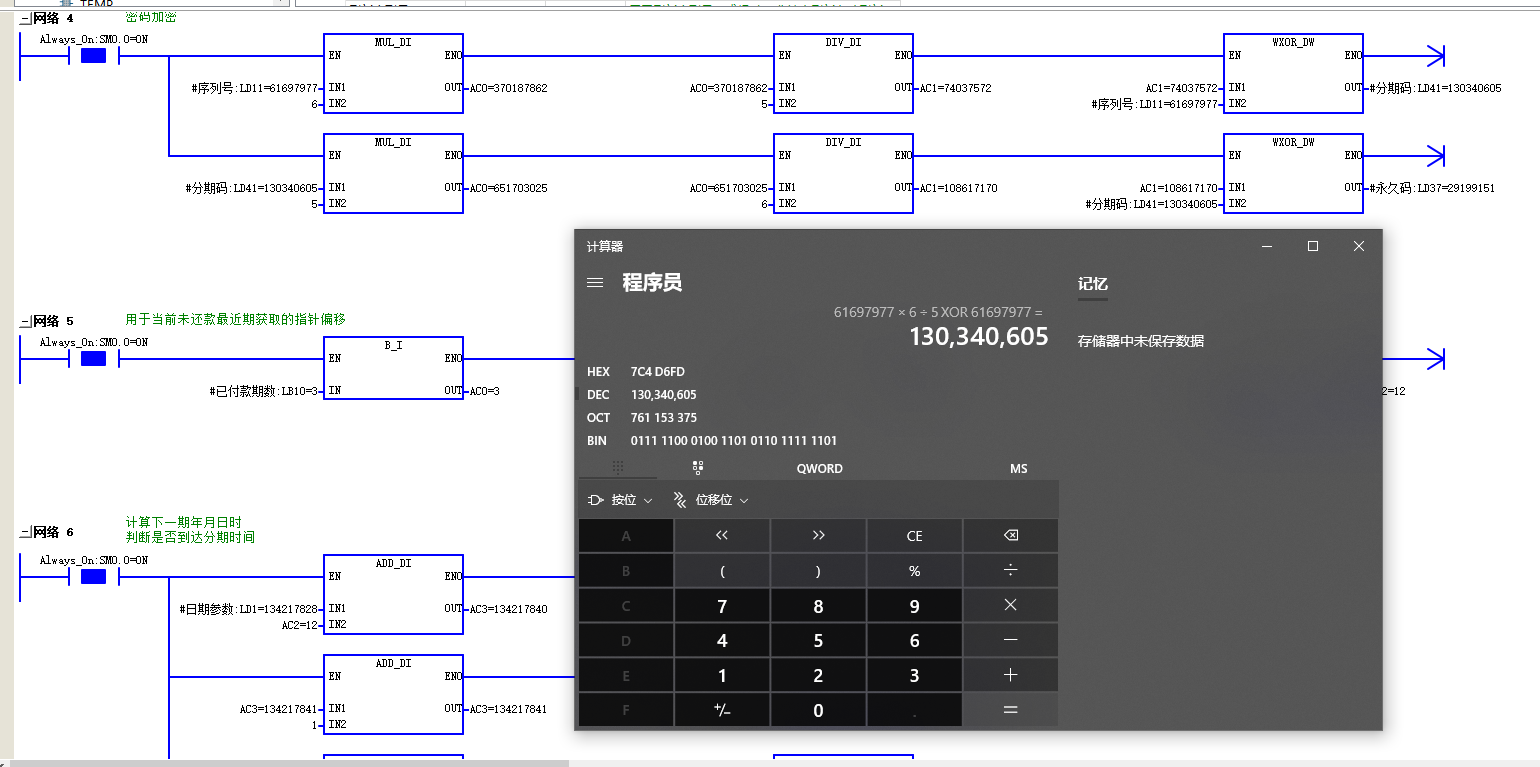This screenshot has width=1540, height=767.
Task: Click the equals = key
Action: 1010,710
